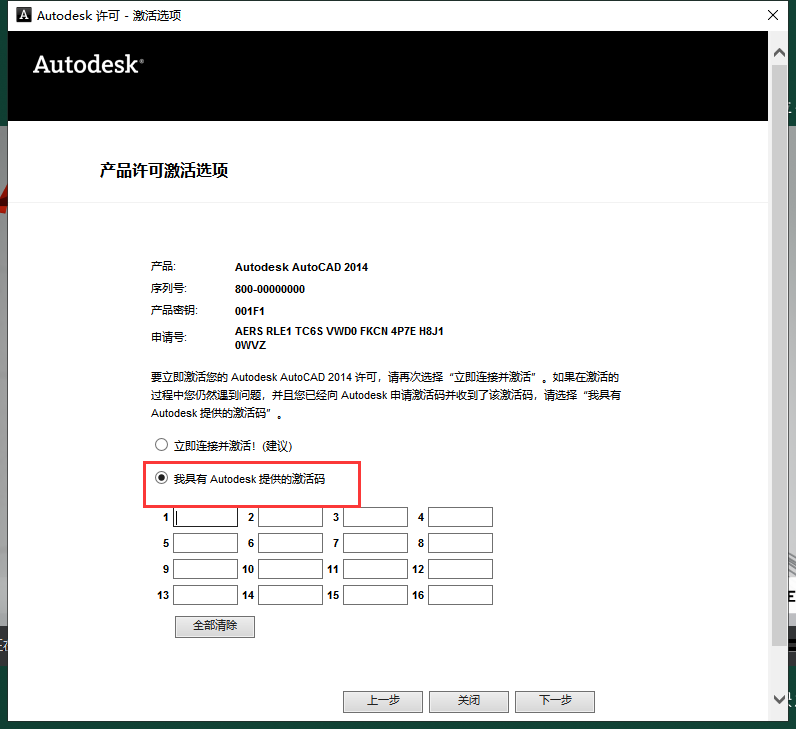
Task: Click activation code field 10
Action: pos(290,569)
